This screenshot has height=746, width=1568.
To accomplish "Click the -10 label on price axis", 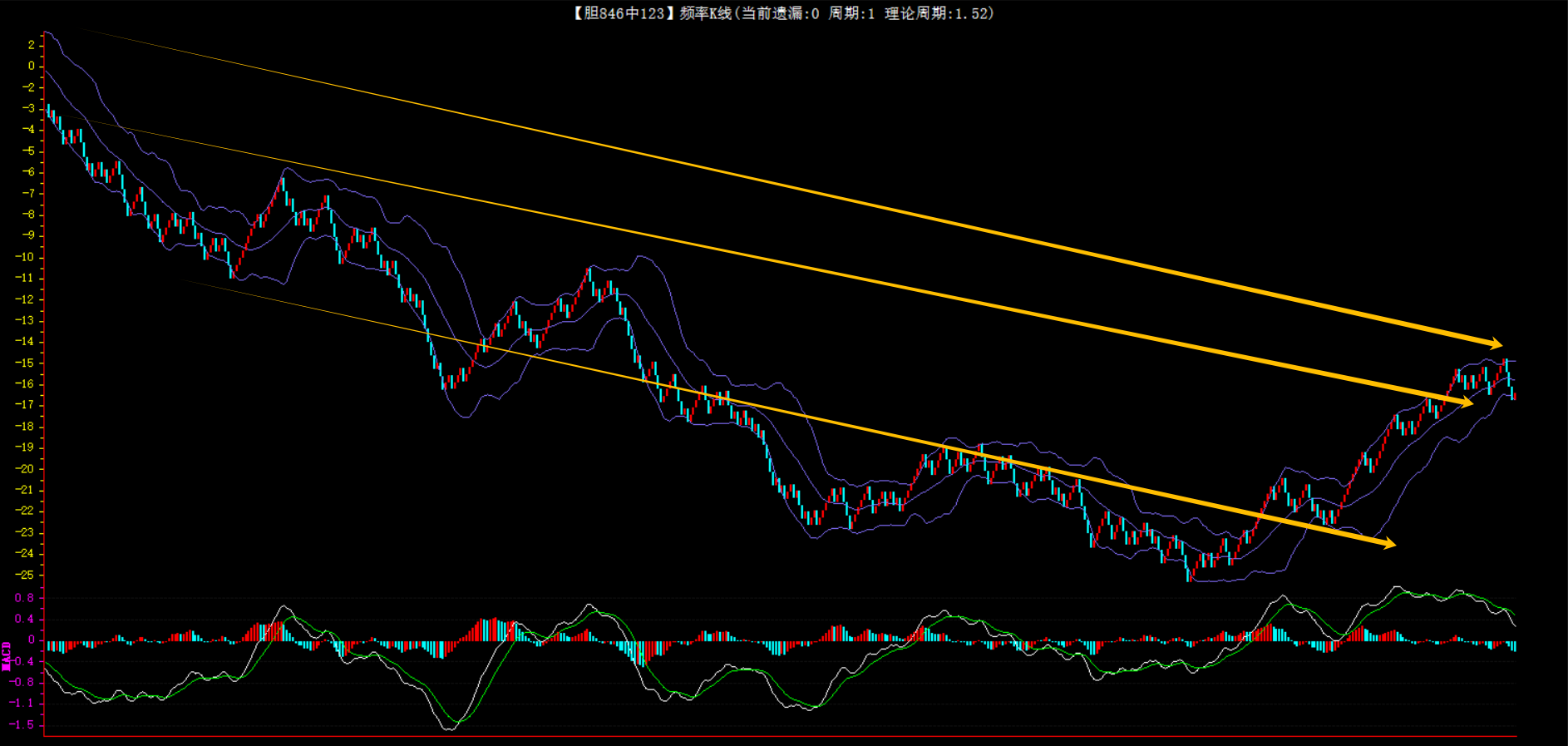I will coord(25,257).
